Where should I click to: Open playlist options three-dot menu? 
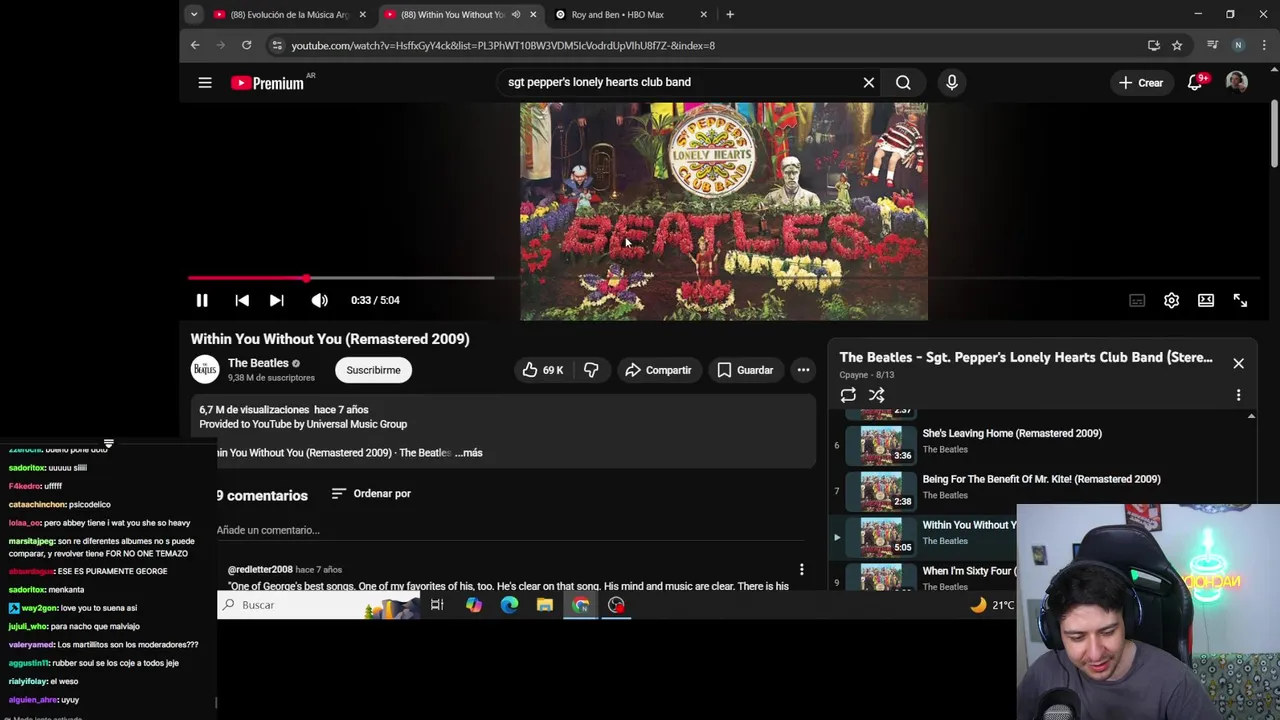coord(1238,395)
